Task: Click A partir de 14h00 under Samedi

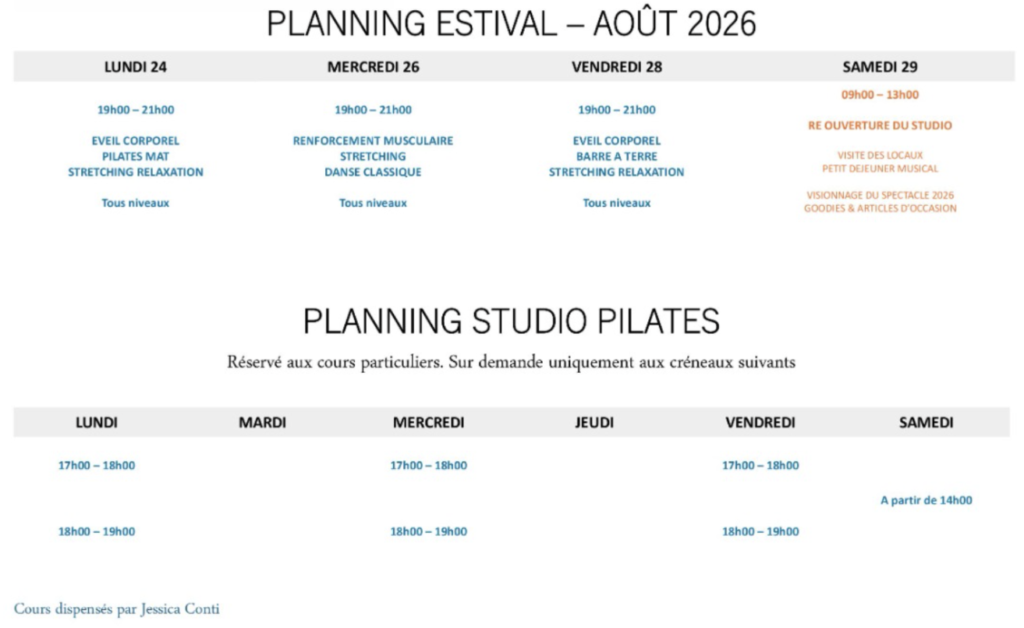Action: [926, 500]
